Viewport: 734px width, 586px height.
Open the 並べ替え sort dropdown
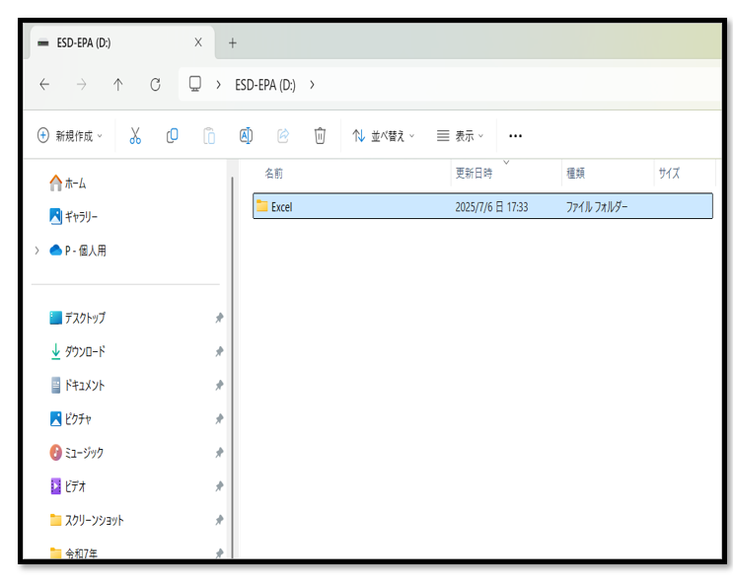(383, 136)
